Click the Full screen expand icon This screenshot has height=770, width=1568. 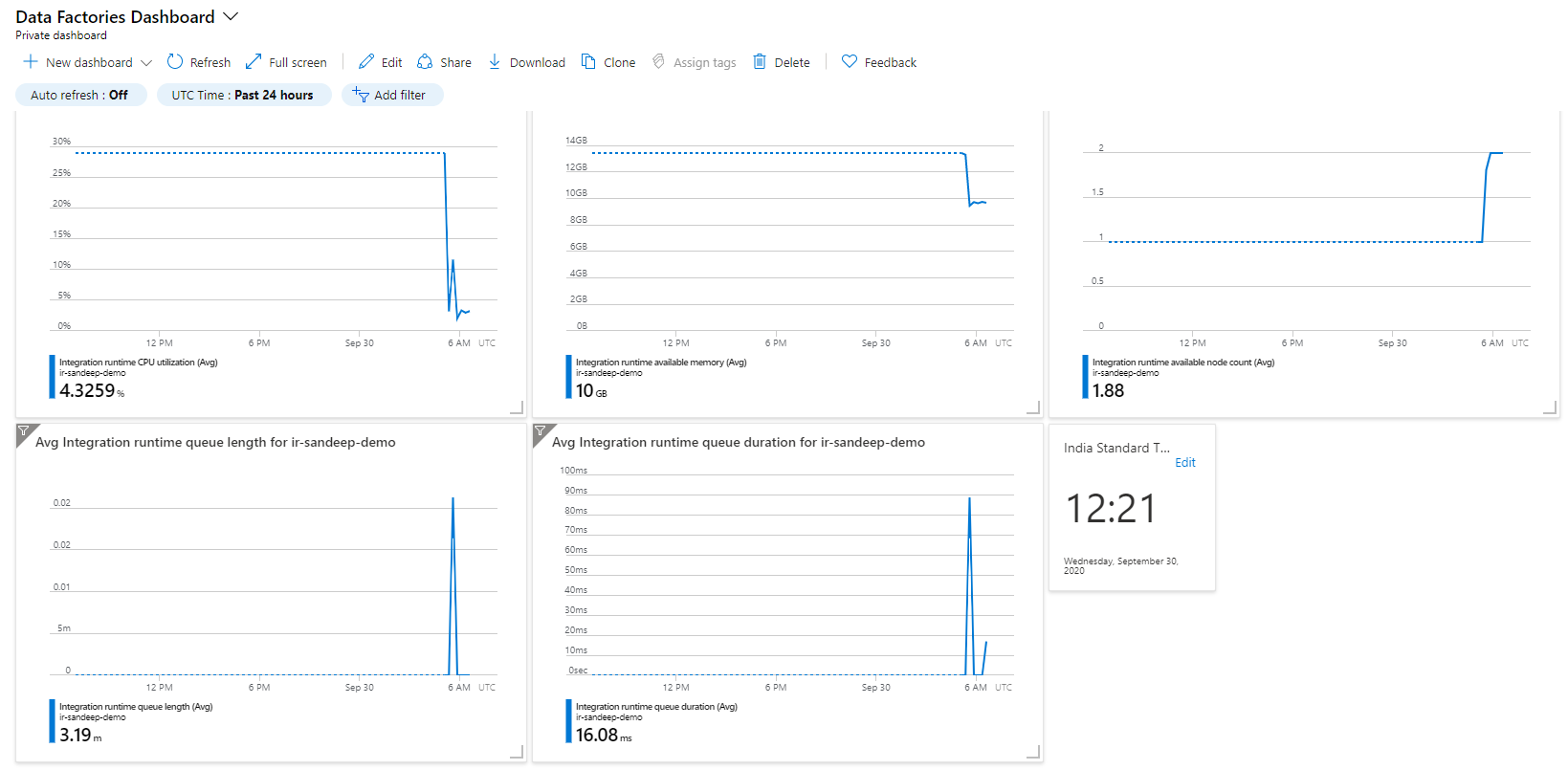(254, 62)
